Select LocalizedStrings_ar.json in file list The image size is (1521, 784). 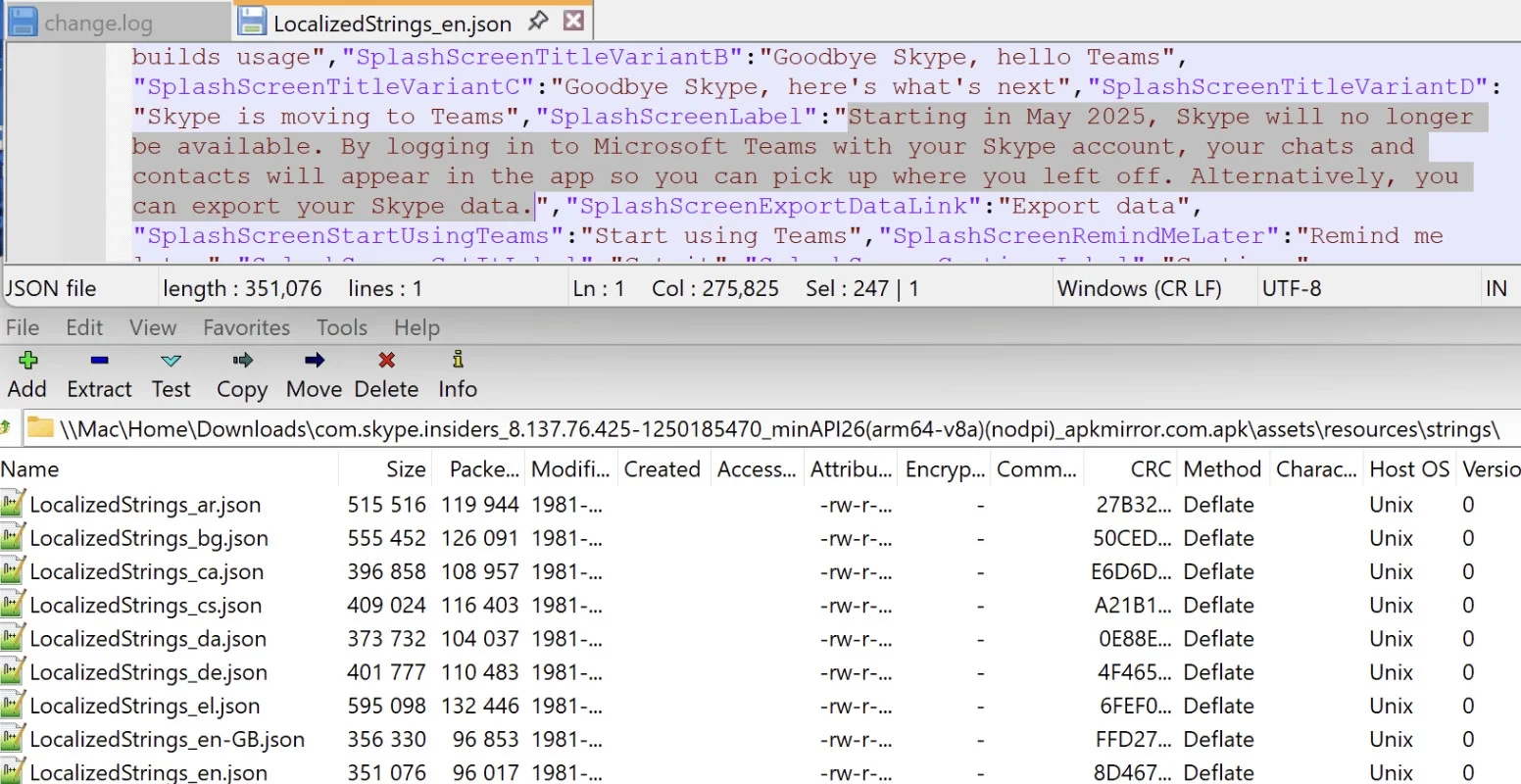(145, 505)
